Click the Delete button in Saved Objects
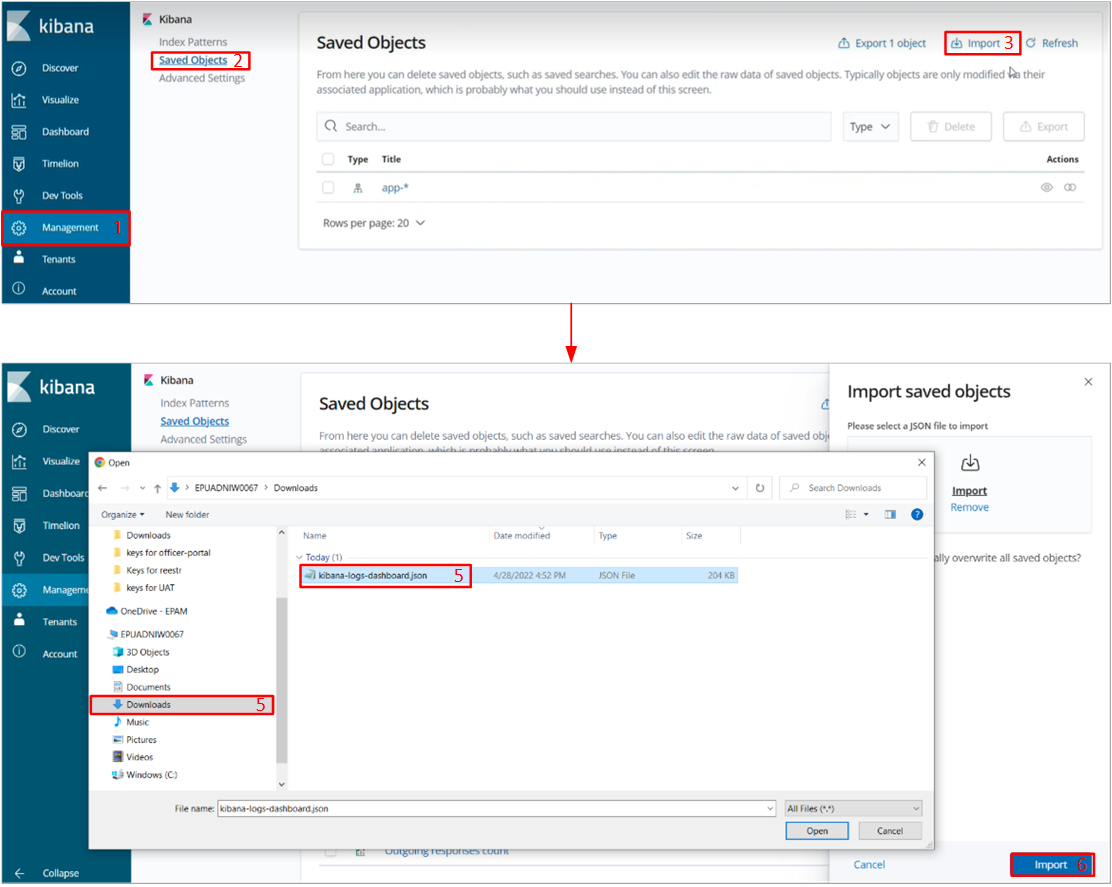This screenshot has width=1112, height=887. 950,127
